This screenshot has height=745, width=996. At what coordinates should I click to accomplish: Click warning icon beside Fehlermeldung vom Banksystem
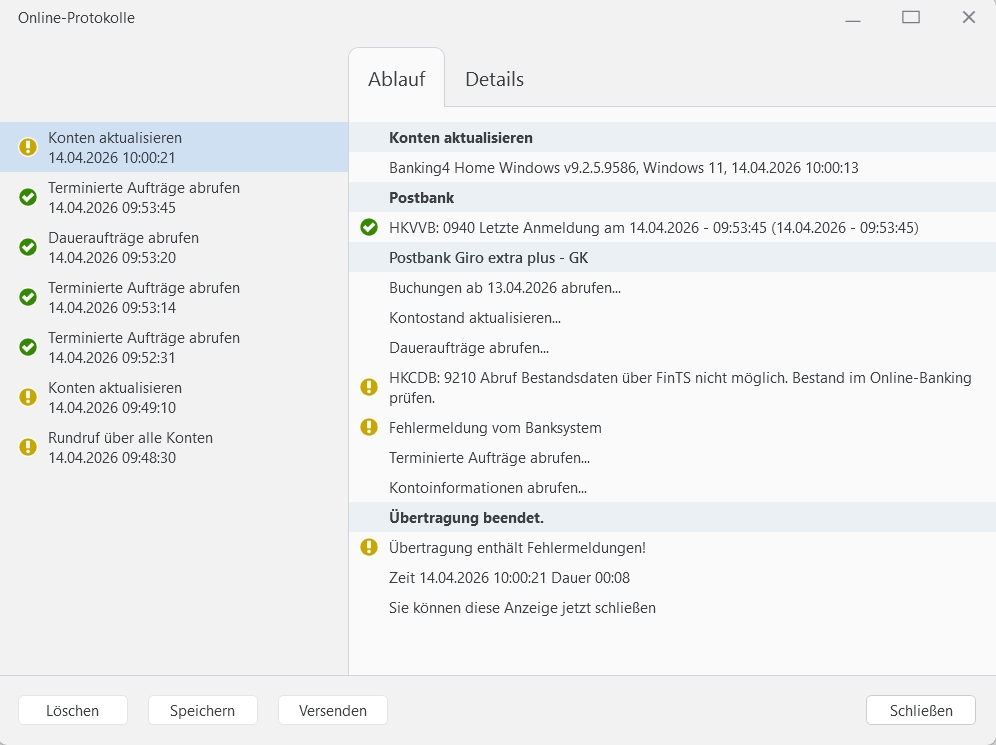pyautogui.click(x=369, y=427)
